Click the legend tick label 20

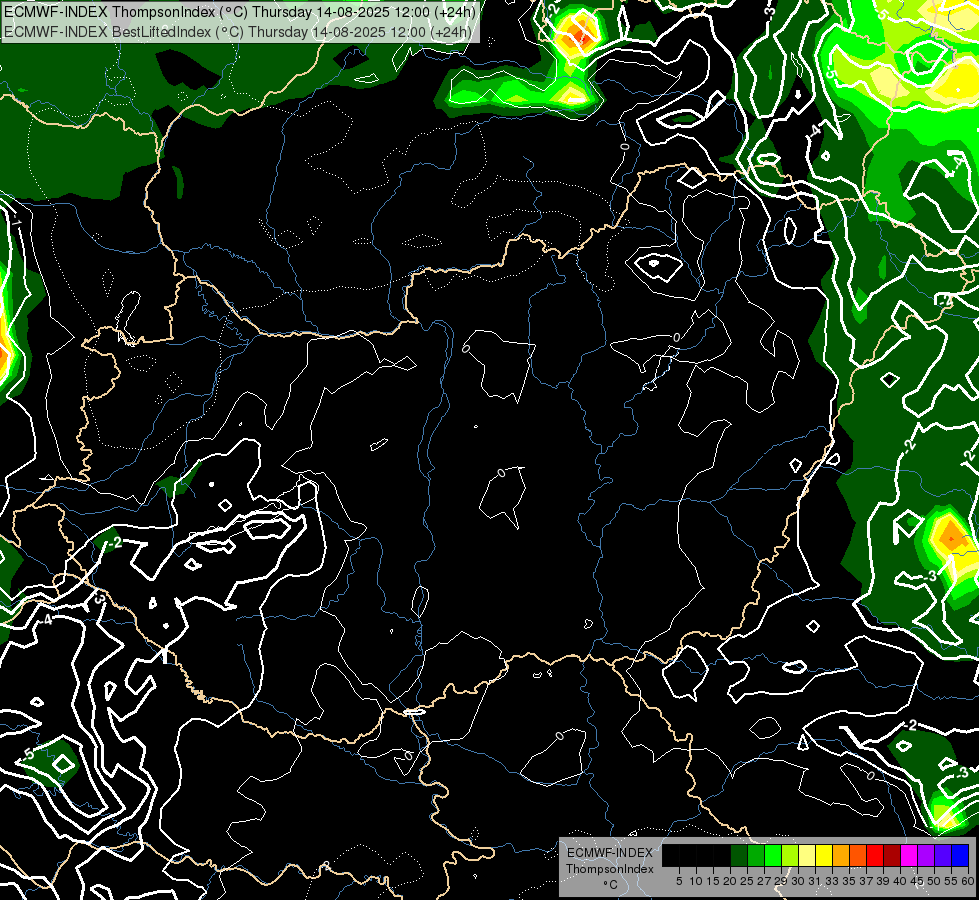[x=730, y=881]
